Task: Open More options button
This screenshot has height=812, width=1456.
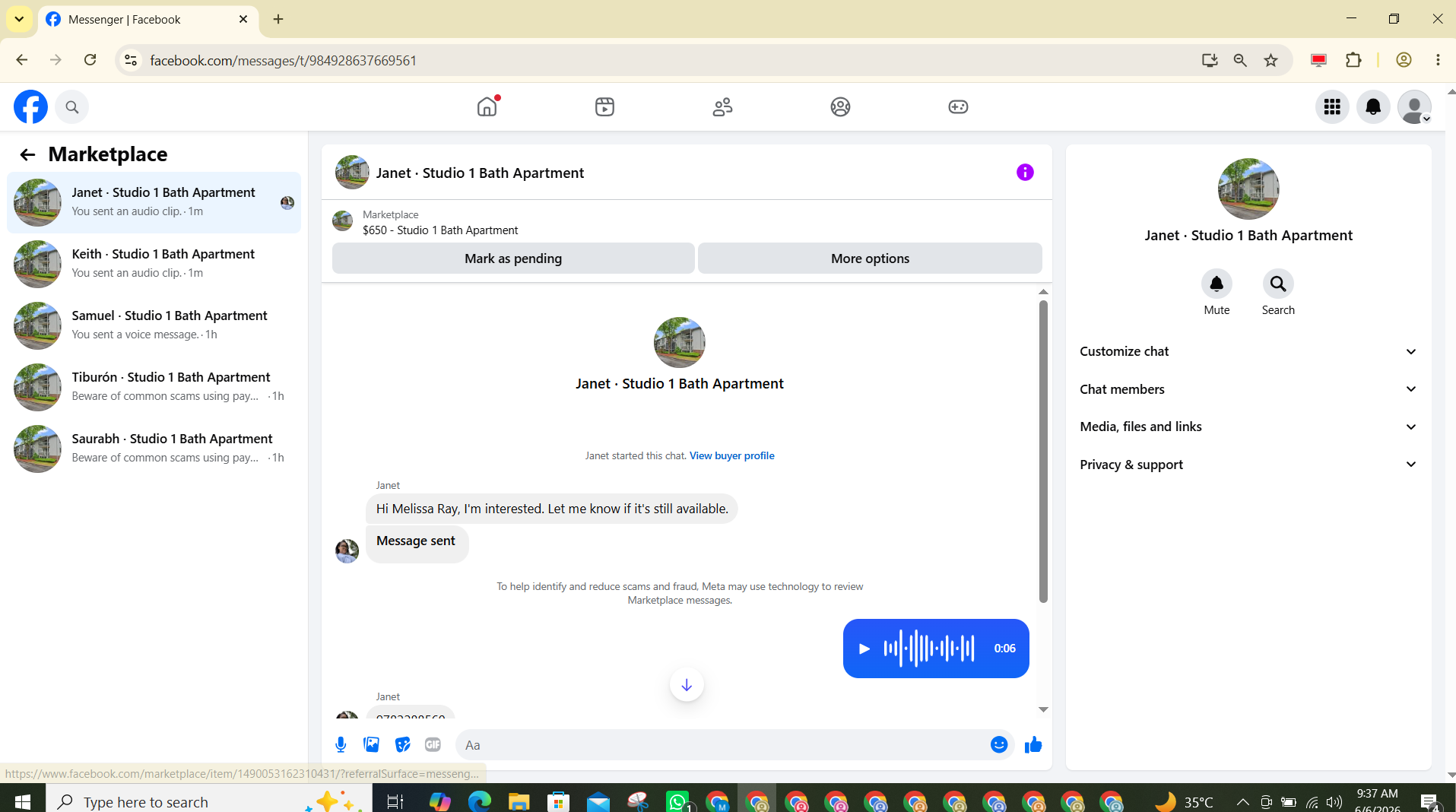Action: tap(870, 259)
